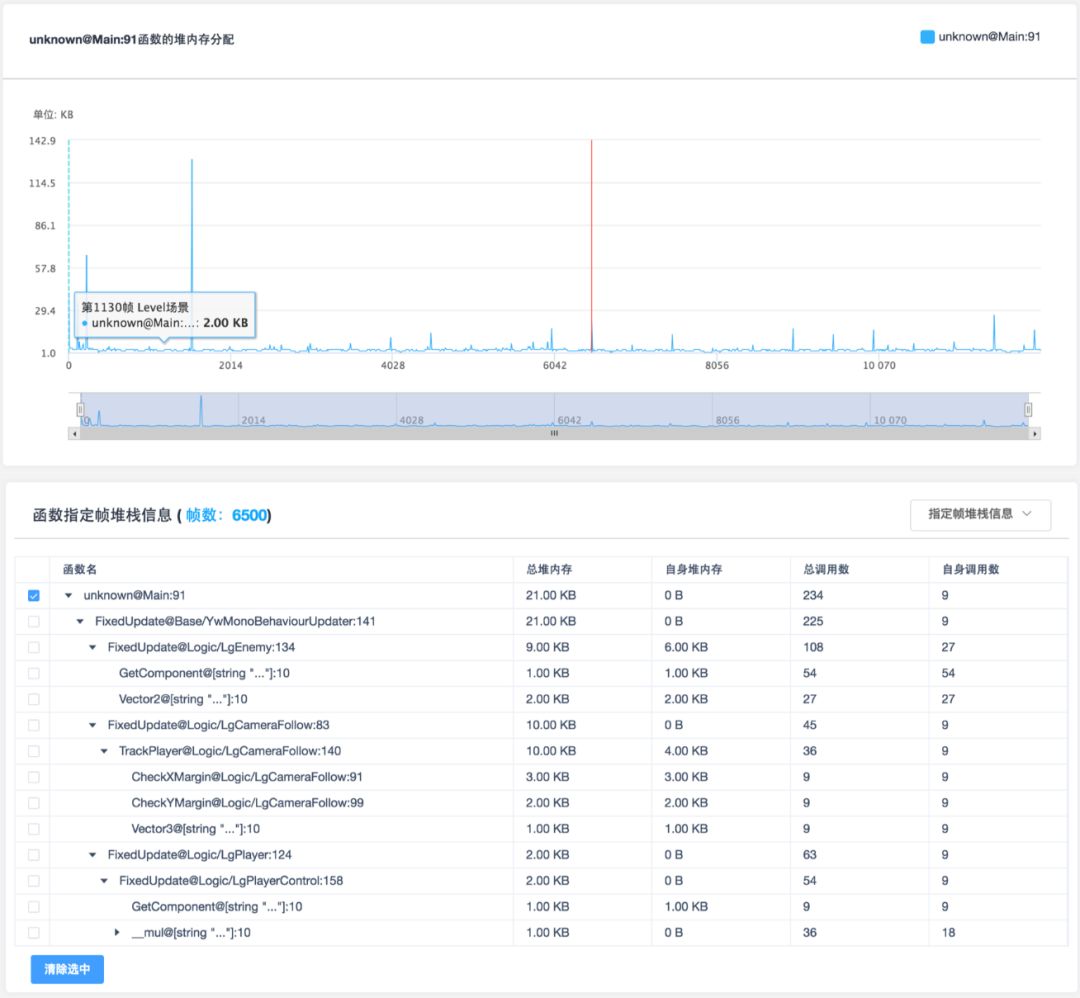The image size is (1080, 998).
Task: Click the left arrow of the chart scrollbar
Action: tap(74, 434)
